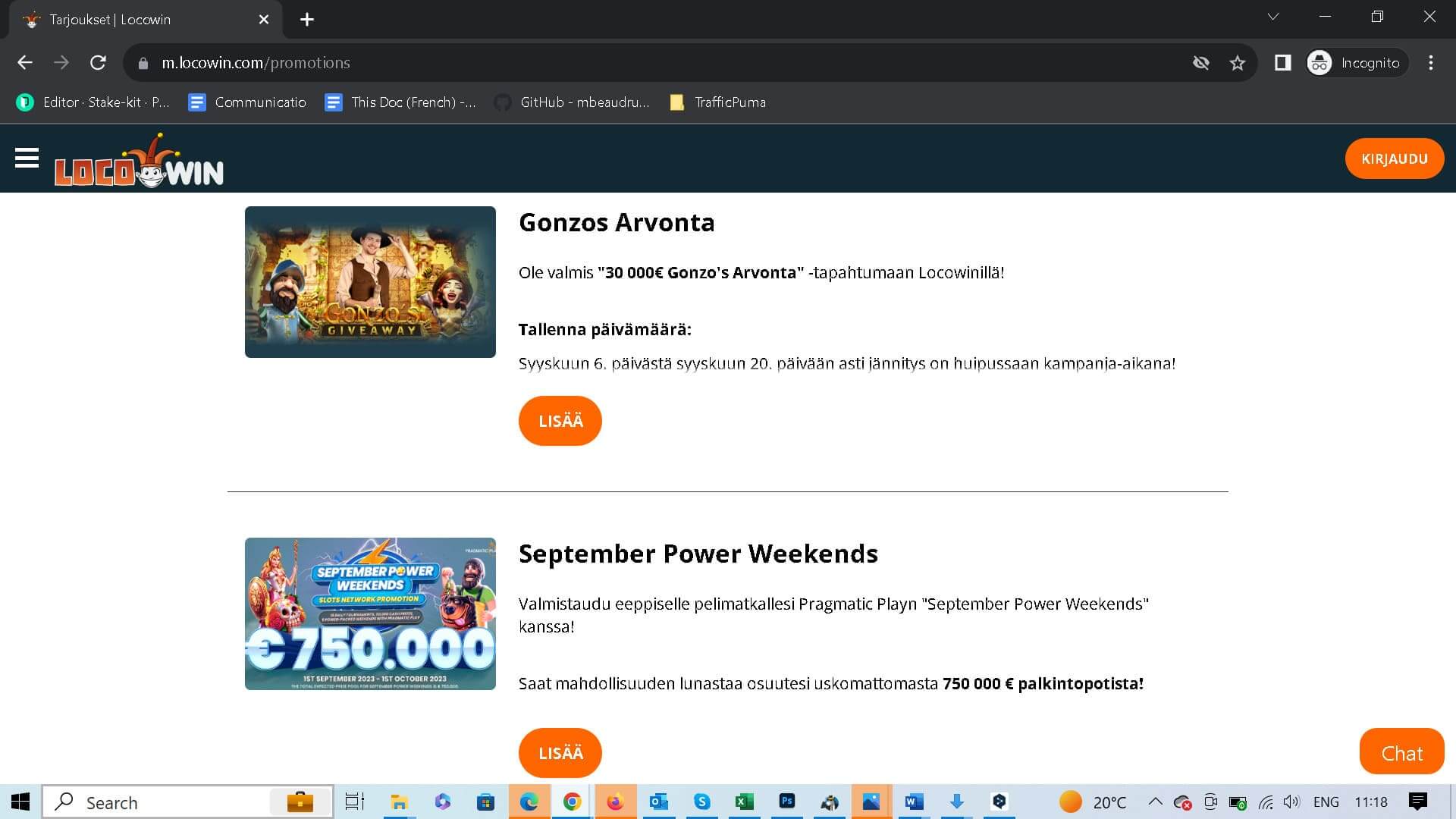Open the blue download-arrow taskbar app

coord(956,802)
